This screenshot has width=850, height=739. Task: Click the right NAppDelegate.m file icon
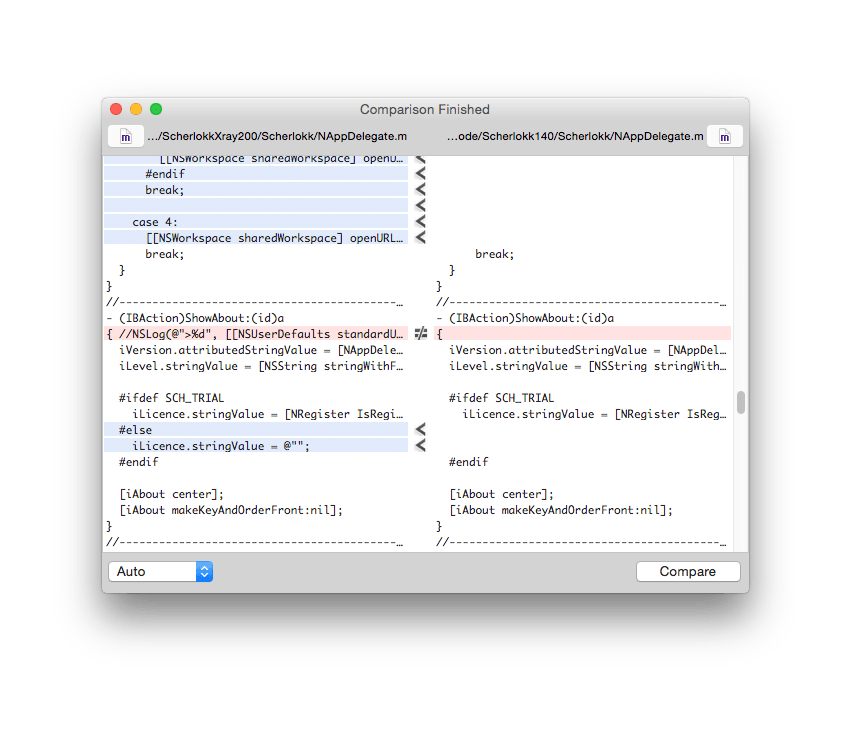click(724, 136)
